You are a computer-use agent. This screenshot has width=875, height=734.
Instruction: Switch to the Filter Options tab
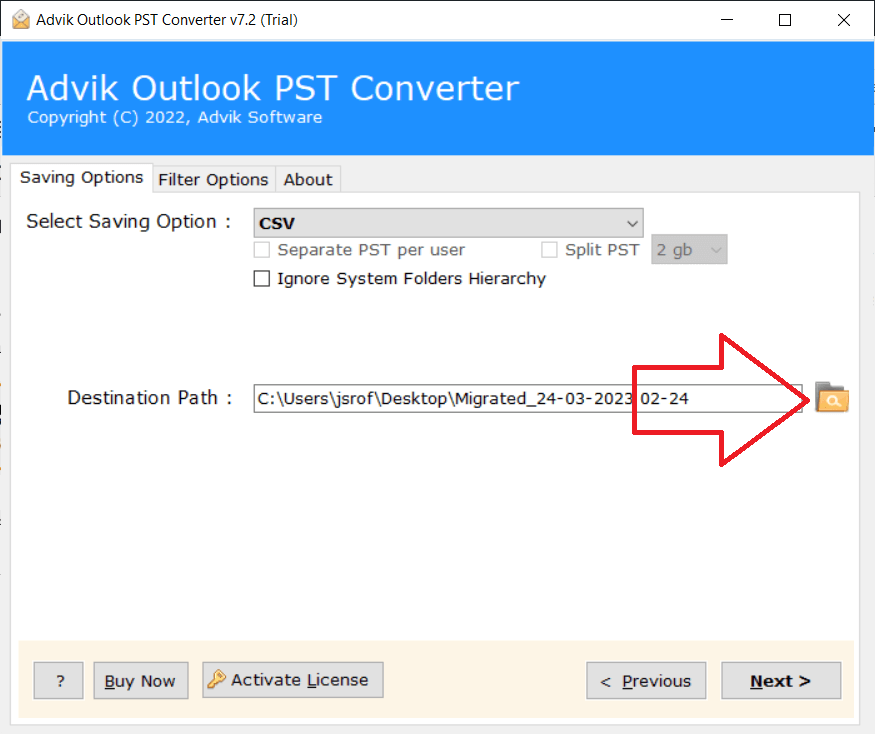214,180
